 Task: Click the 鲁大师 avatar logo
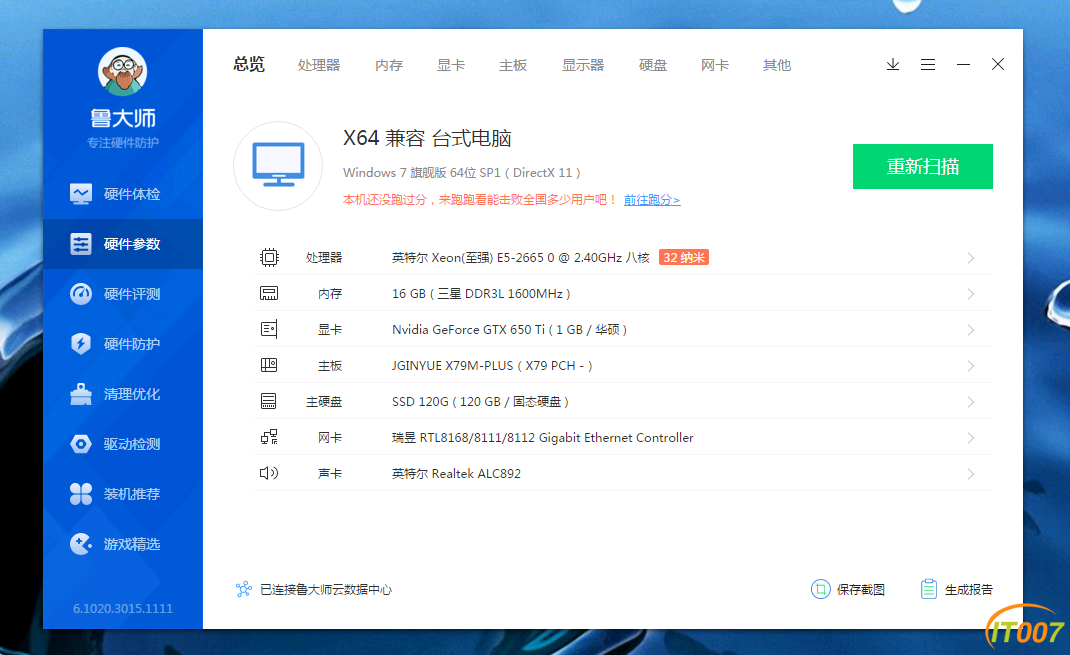click(123, 71)
